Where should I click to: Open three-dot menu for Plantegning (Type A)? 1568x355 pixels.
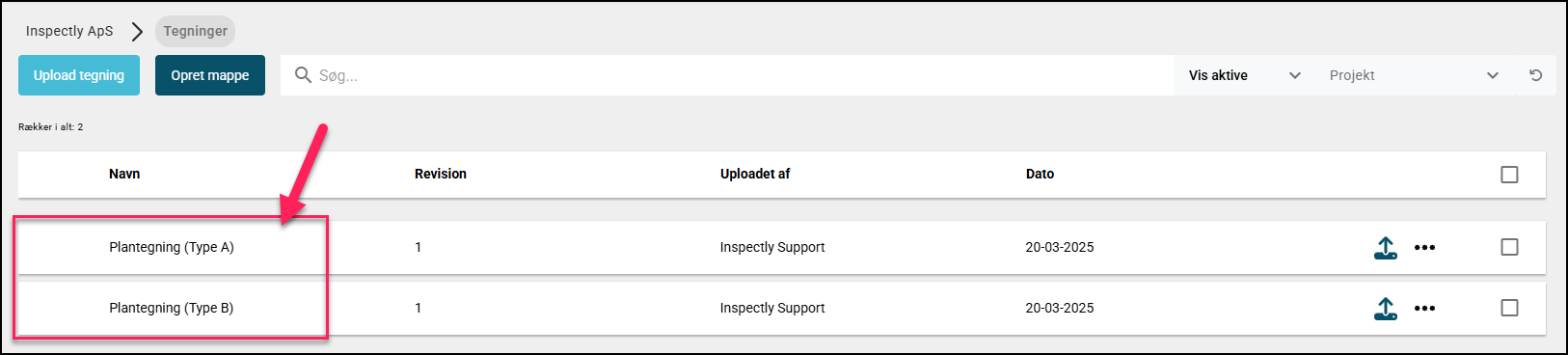pos(1424,248)
